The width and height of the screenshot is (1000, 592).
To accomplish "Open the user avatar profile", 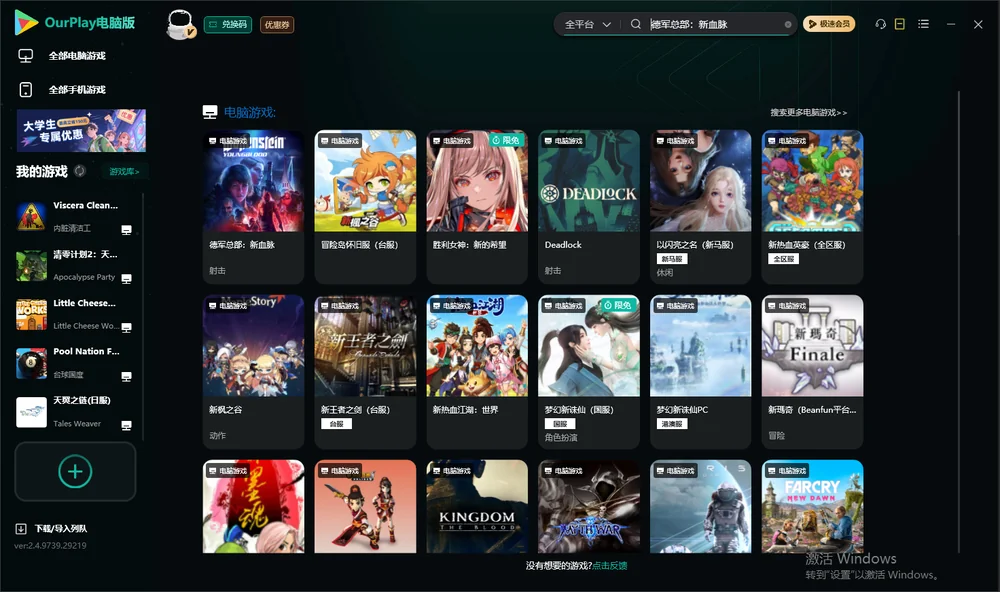I will pos(180,24).
